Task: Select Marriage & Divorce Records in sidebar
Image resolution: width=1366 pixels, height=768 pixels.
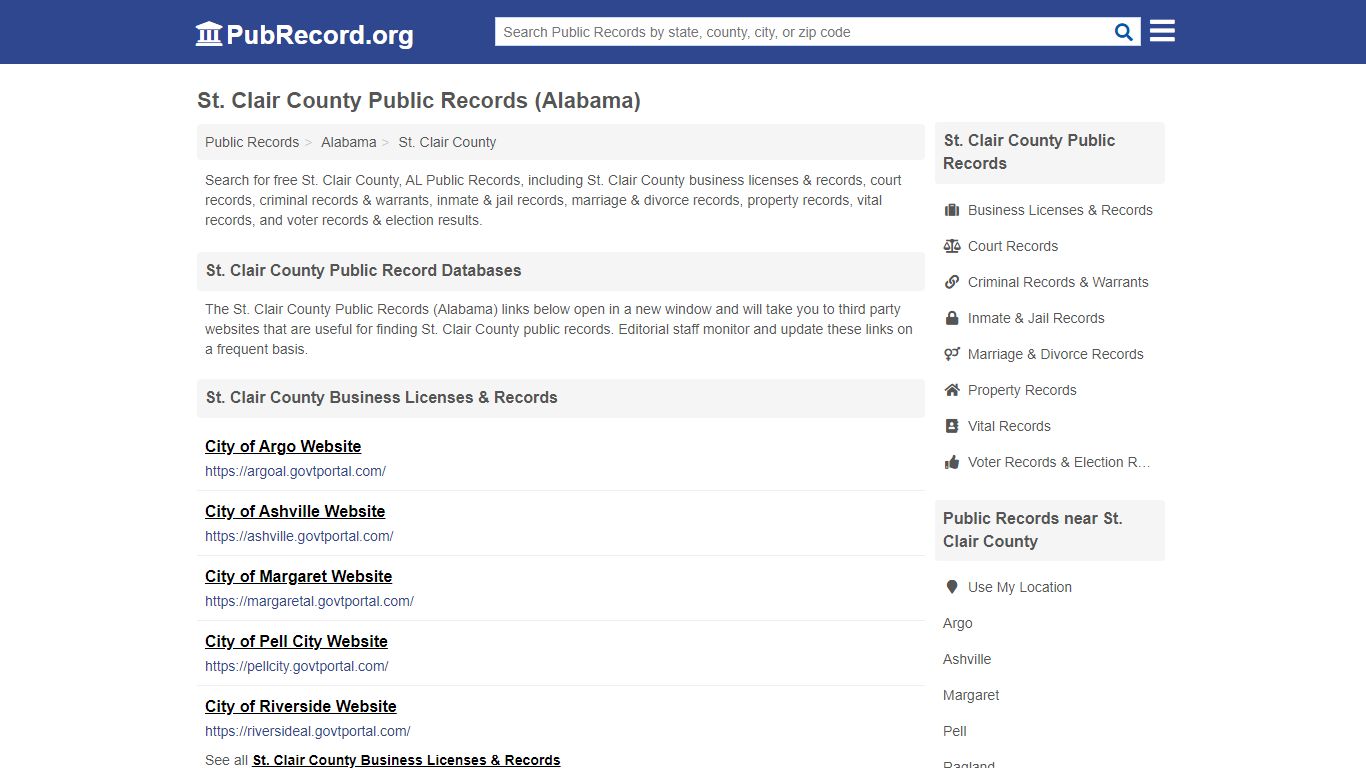Action: pyautogui.click(x=1055, y=354)
